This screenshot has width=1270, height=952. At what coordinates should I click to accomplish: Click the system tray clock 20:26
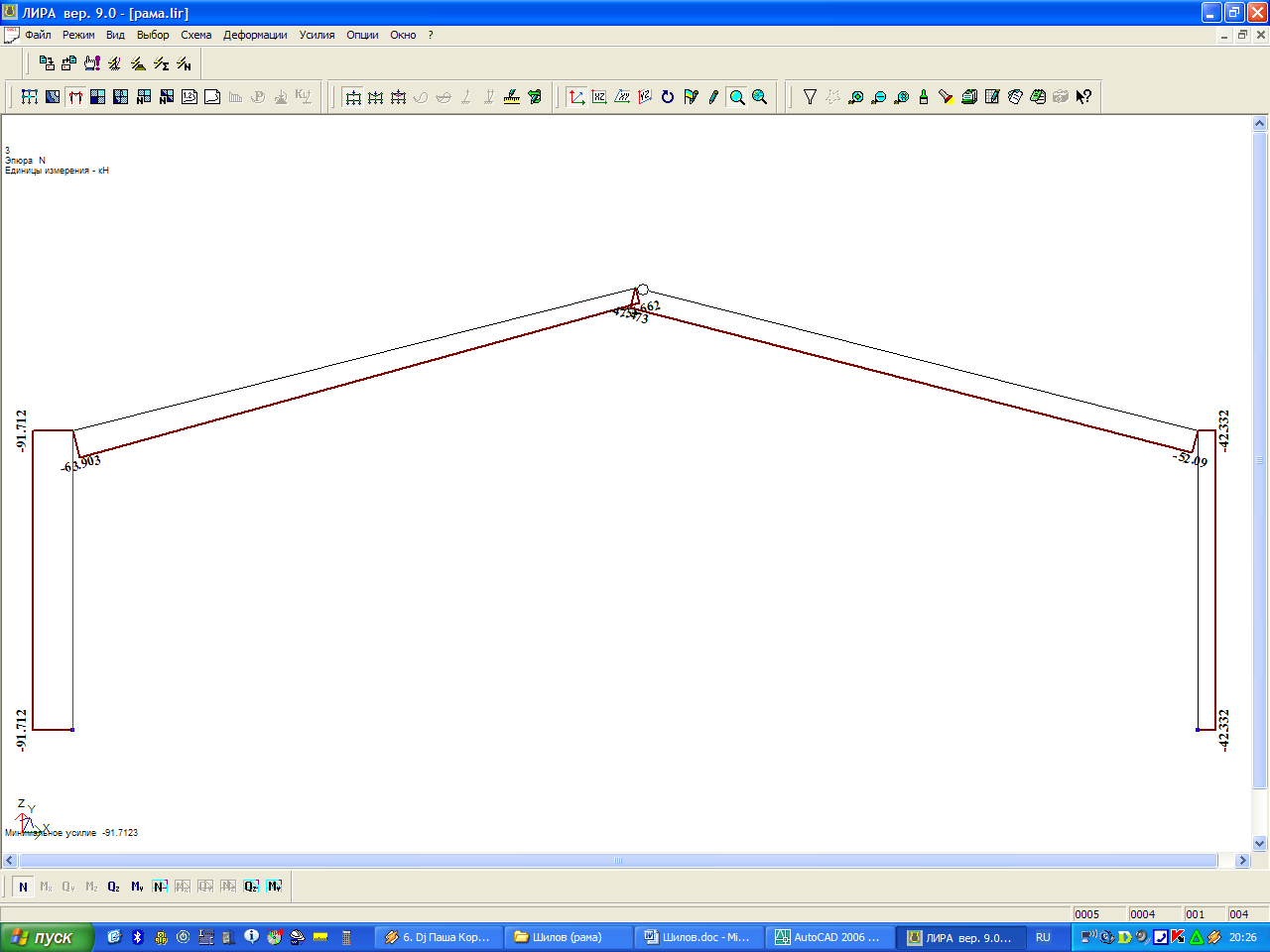1243,937
